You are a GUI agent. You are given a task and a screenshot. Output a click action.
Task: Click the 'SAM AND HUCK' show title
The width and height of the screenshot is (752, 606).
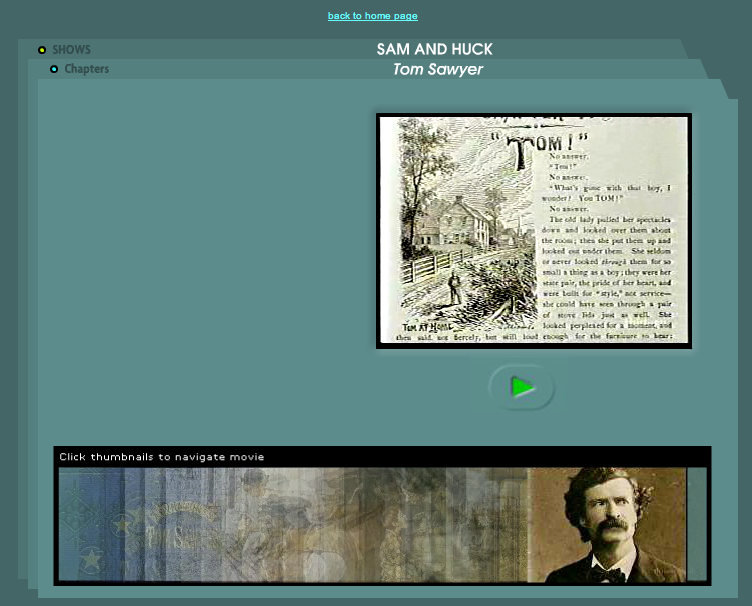(435, 49)
